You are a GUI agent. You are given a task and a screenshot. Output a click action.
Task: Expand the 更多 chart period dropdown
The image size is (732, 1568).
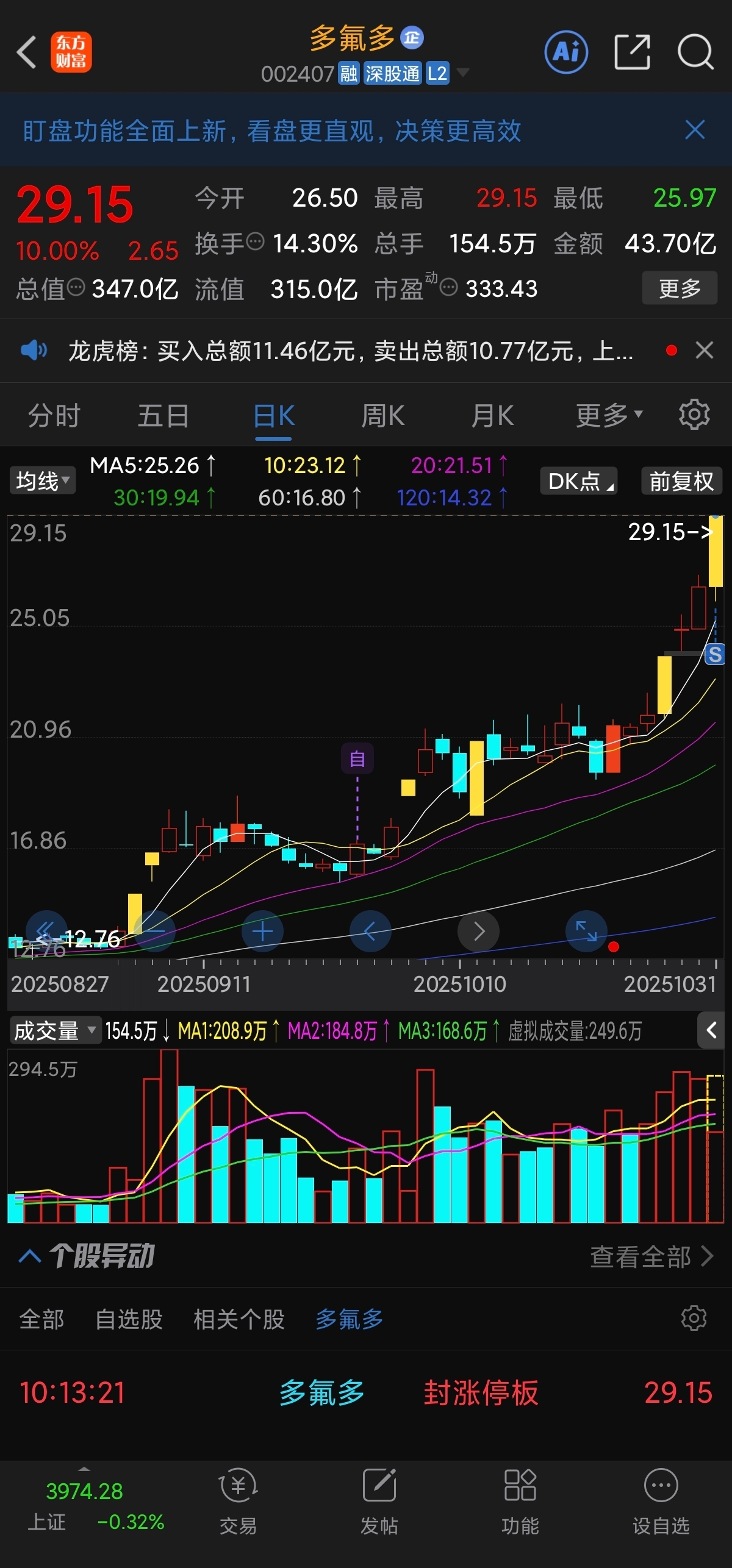coord(609,416)
